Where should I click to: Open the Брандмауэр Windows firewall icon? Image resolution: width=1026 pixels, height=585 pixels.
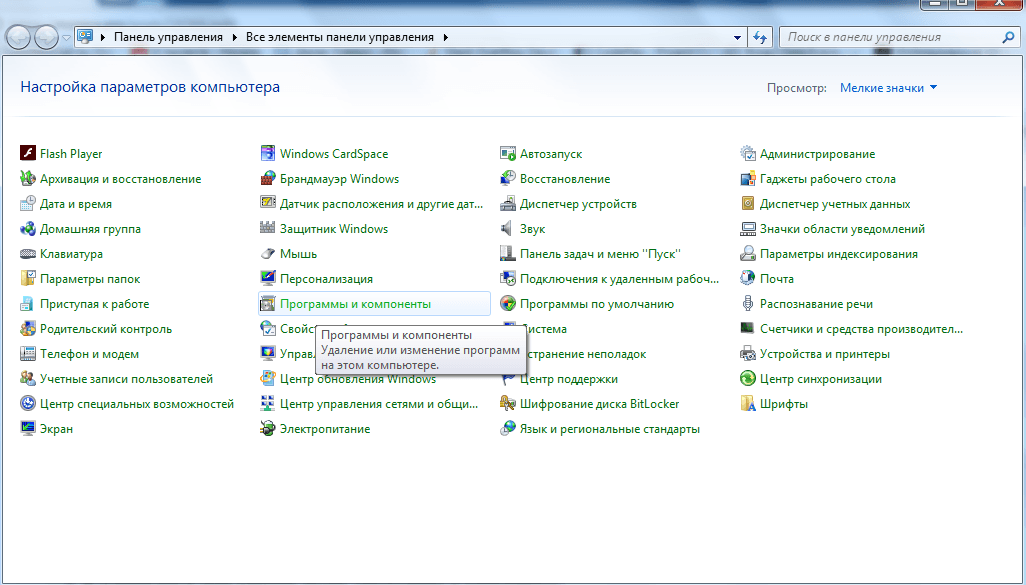click(268, 179)
